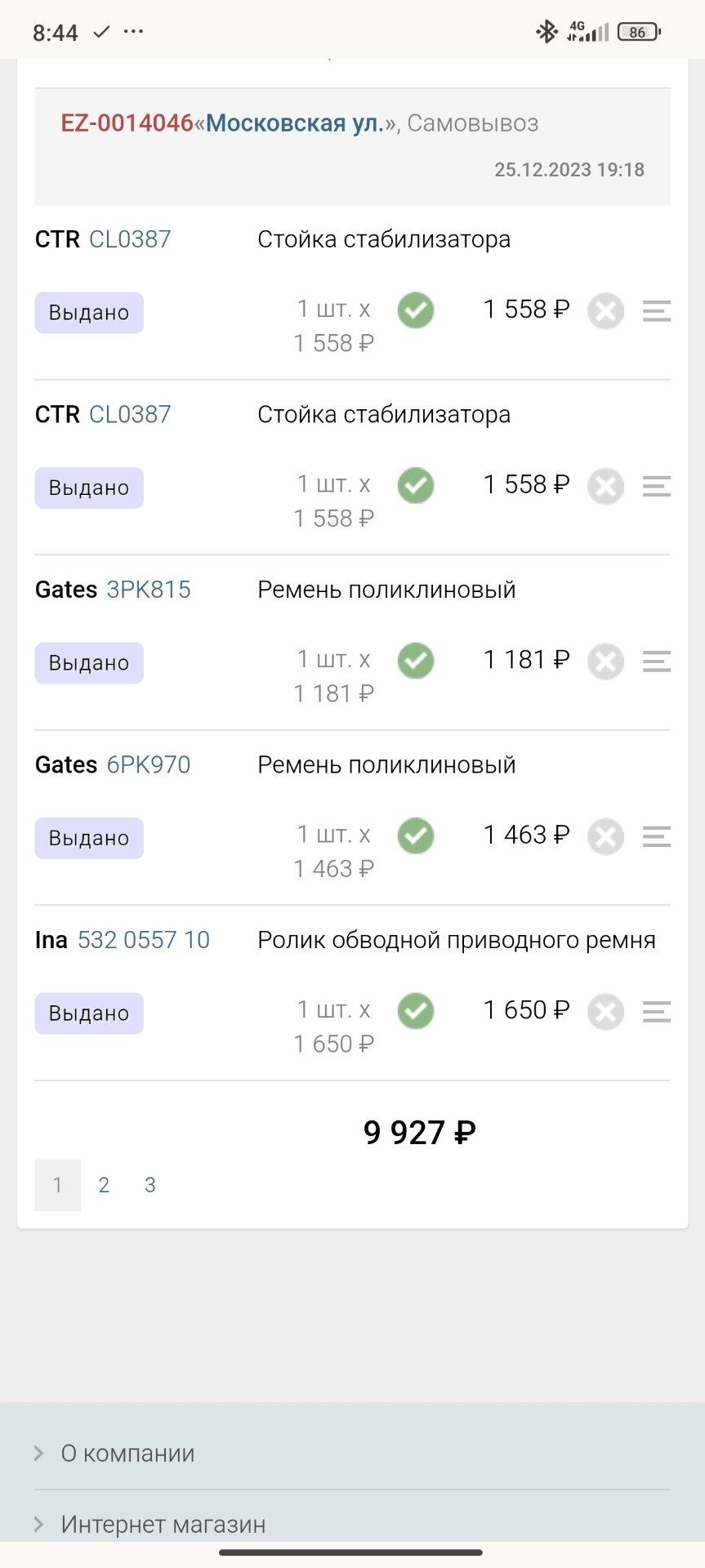The width and height of the screenshot is (705, 1568).
Task: Expand the 'О компании' section
Action: [352, 1453]
